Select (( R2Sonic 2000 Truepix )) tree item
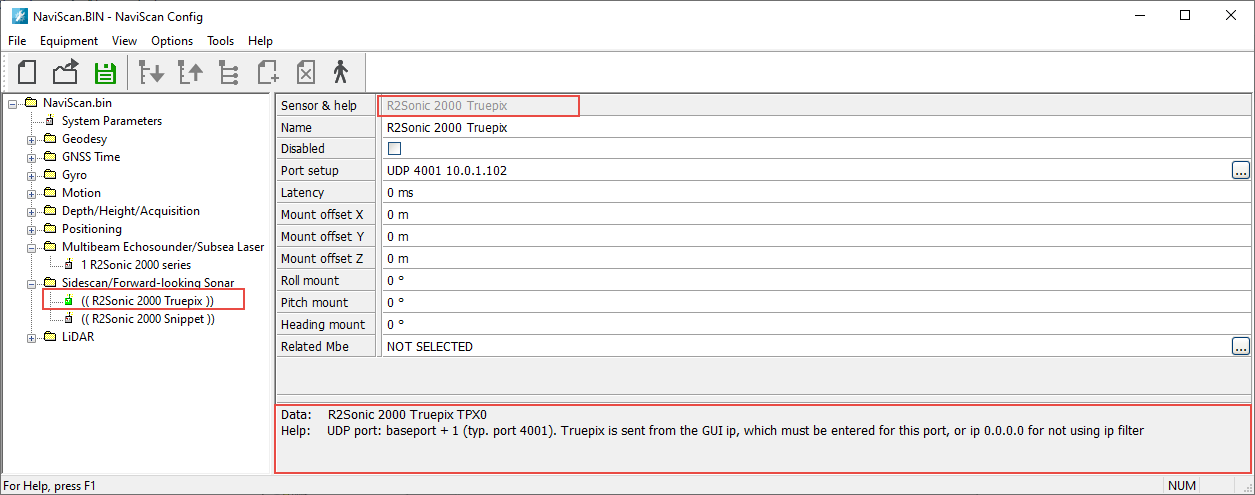The width and height of the screenshot is (1255, 495). coord(147,300)
